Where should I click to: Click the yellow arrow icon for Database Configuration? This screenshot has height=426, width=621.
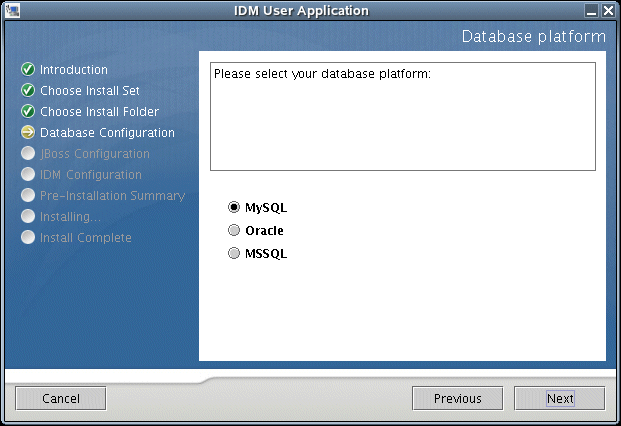28,133
